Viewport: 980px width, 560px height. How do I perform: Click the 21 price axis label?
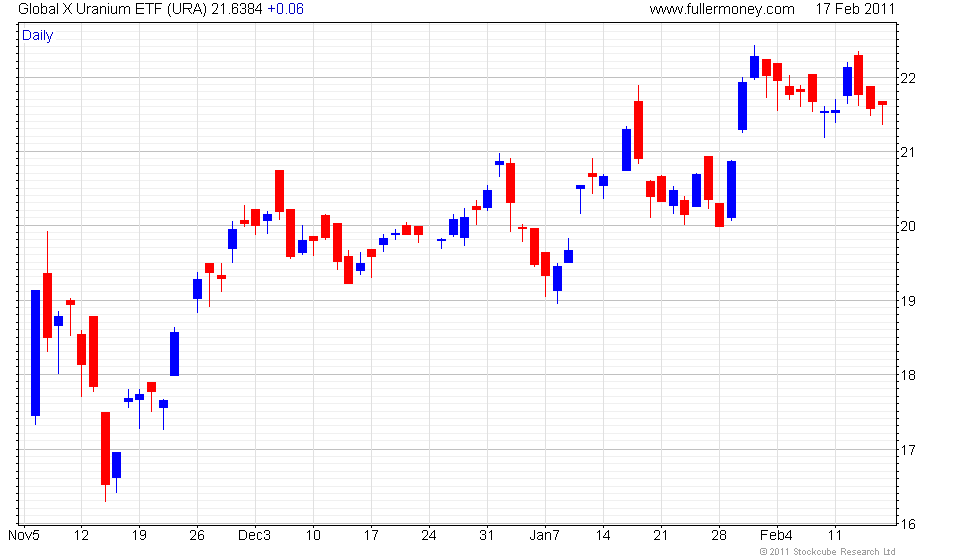908,152
